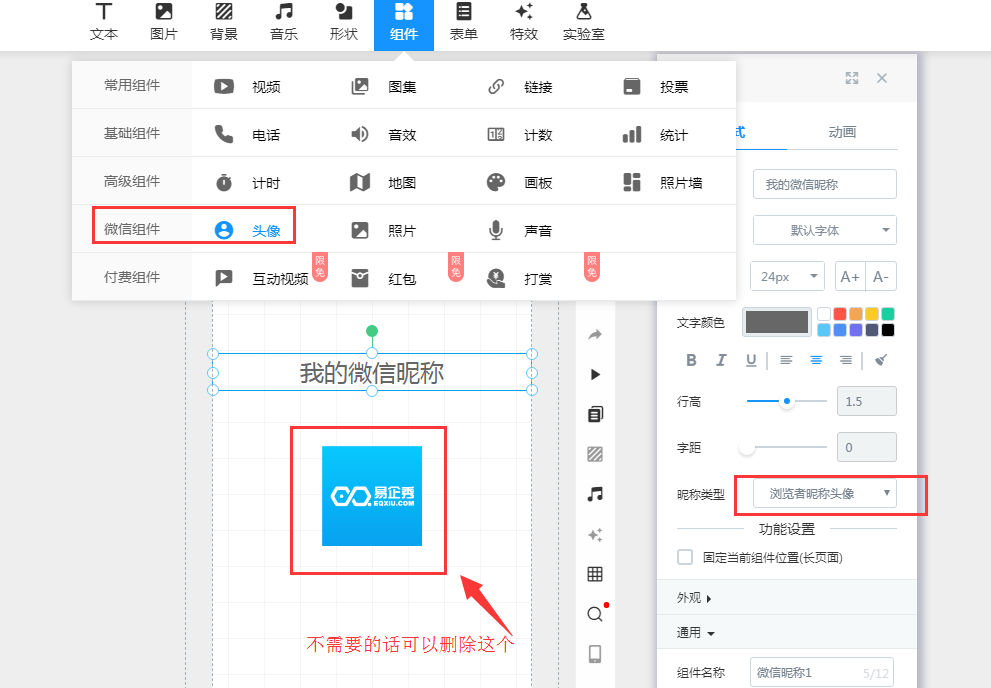Open the 特效 effects tool
The height and width of the screenshot is (688, 991).
[524, 22]
